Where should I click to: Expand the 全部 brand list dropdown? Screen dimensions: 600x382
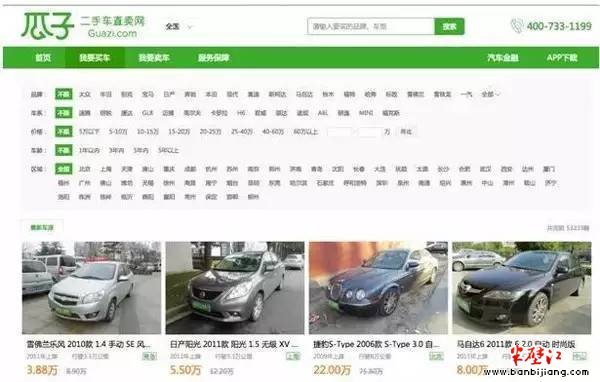coord(490,94)
